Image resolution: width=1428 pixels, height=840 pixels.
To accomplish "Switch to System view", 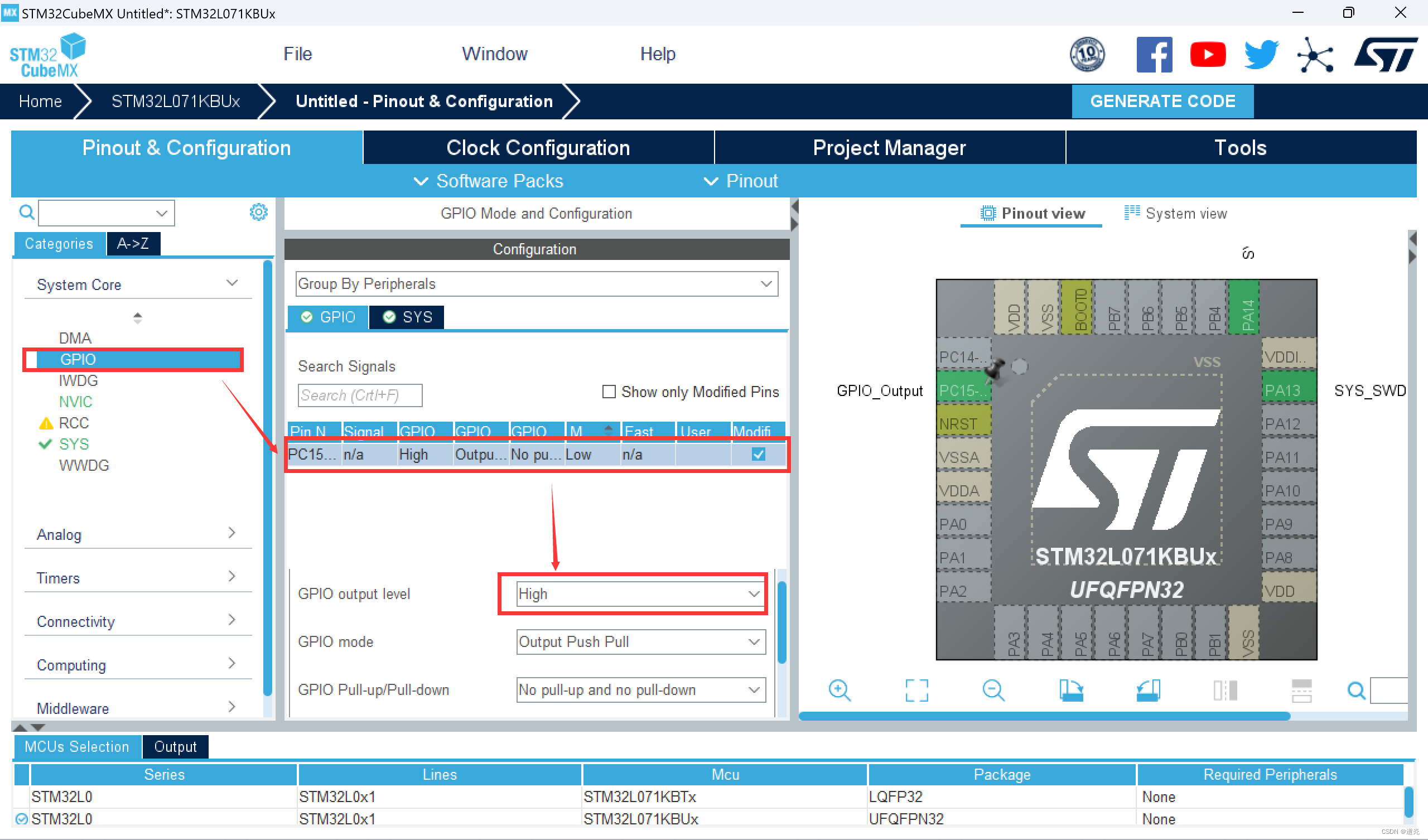I will (x=1176, y=214).
